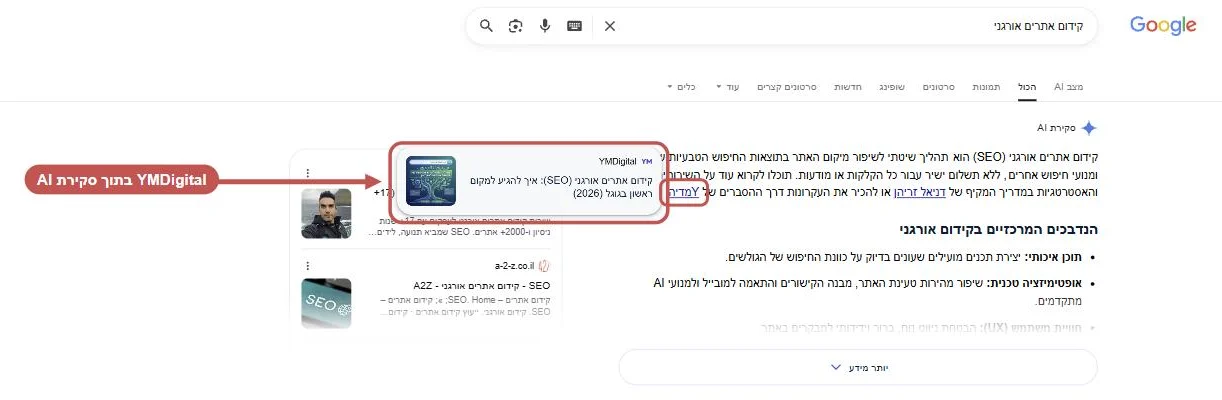Click the YMDigital tree thumbnail

point(431,181)
